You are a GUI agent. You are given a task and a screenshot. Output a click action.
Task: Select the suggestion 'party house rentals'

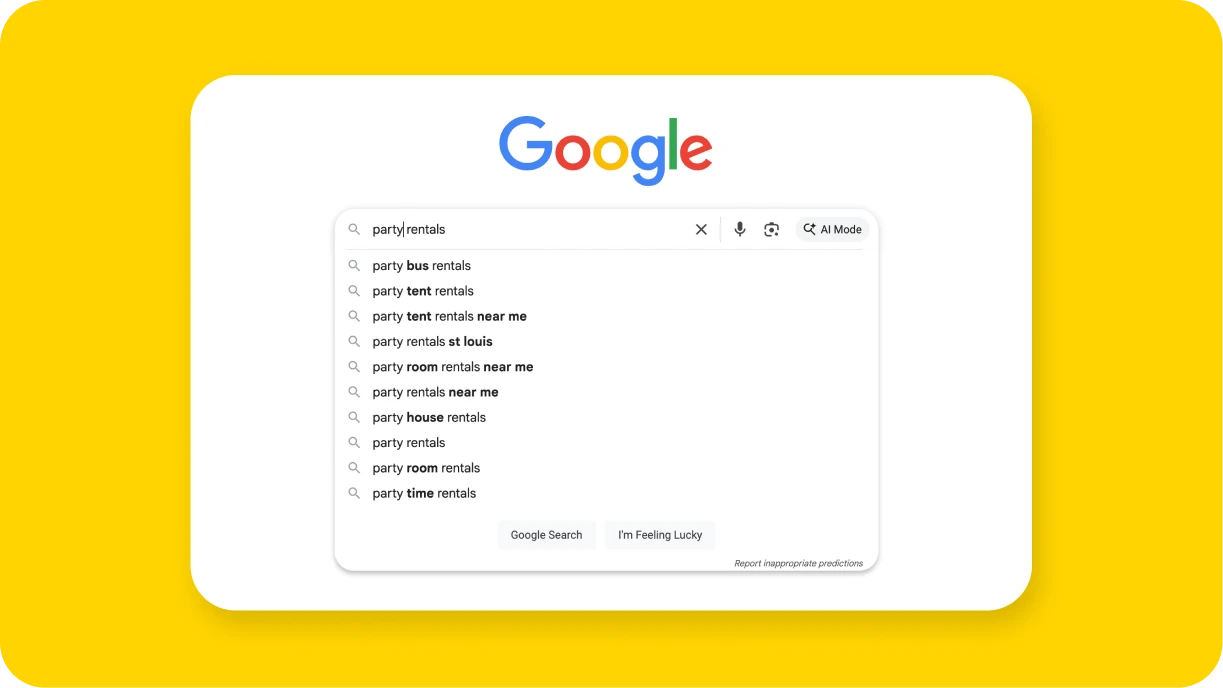(429, 417)
